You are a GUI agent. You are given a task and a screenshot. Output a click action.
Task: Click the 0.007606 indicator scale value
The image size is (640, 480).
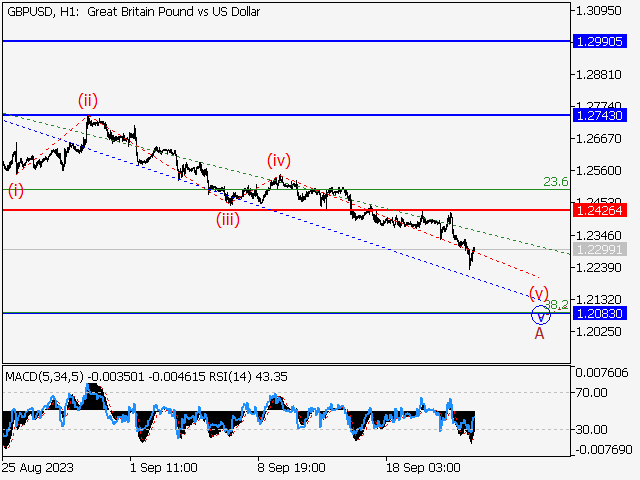(x=602, y=373)
